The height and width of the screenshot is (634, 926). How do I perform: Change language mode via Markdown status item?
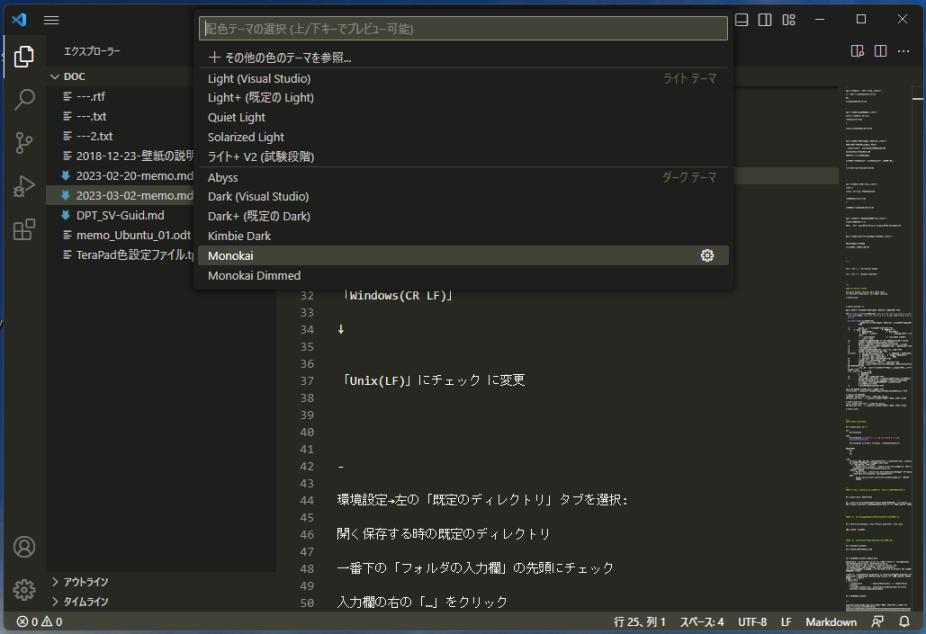830,622
